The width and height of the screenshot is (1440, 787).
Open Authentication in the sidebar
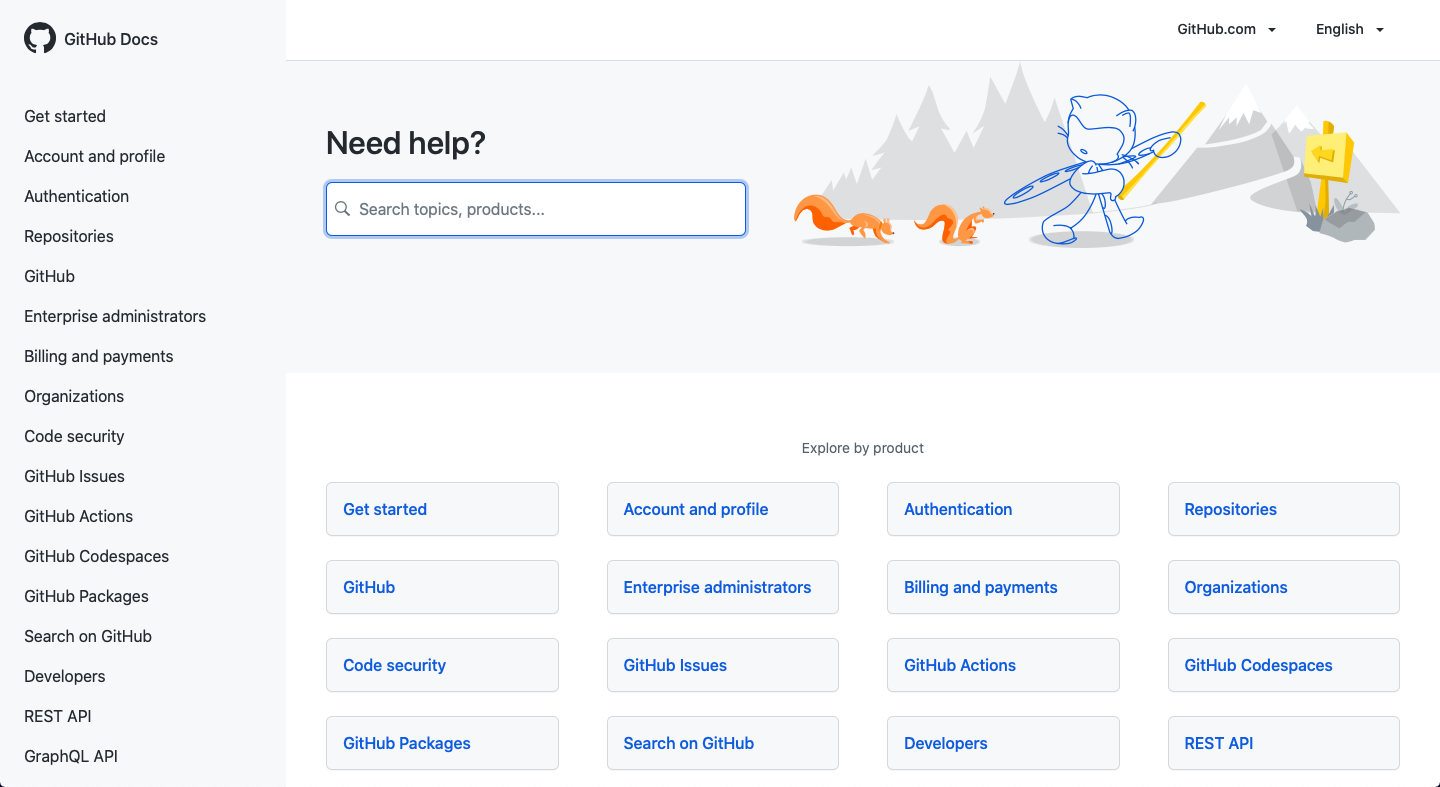coord(77,196)
